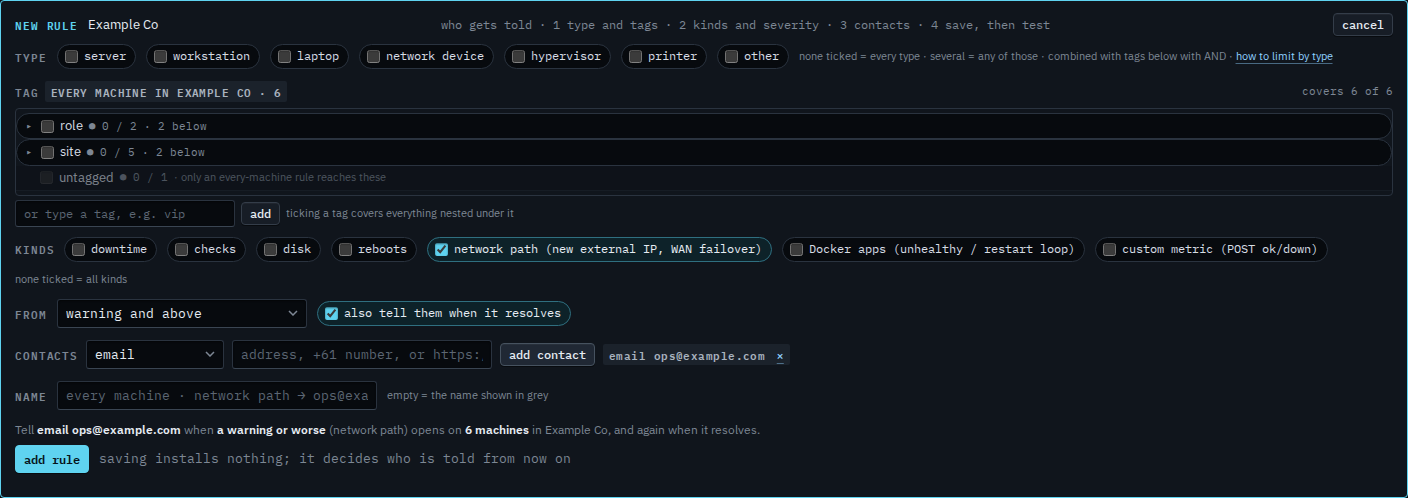
Task: Click the add rule button
Action: click(x=52, y=459)
